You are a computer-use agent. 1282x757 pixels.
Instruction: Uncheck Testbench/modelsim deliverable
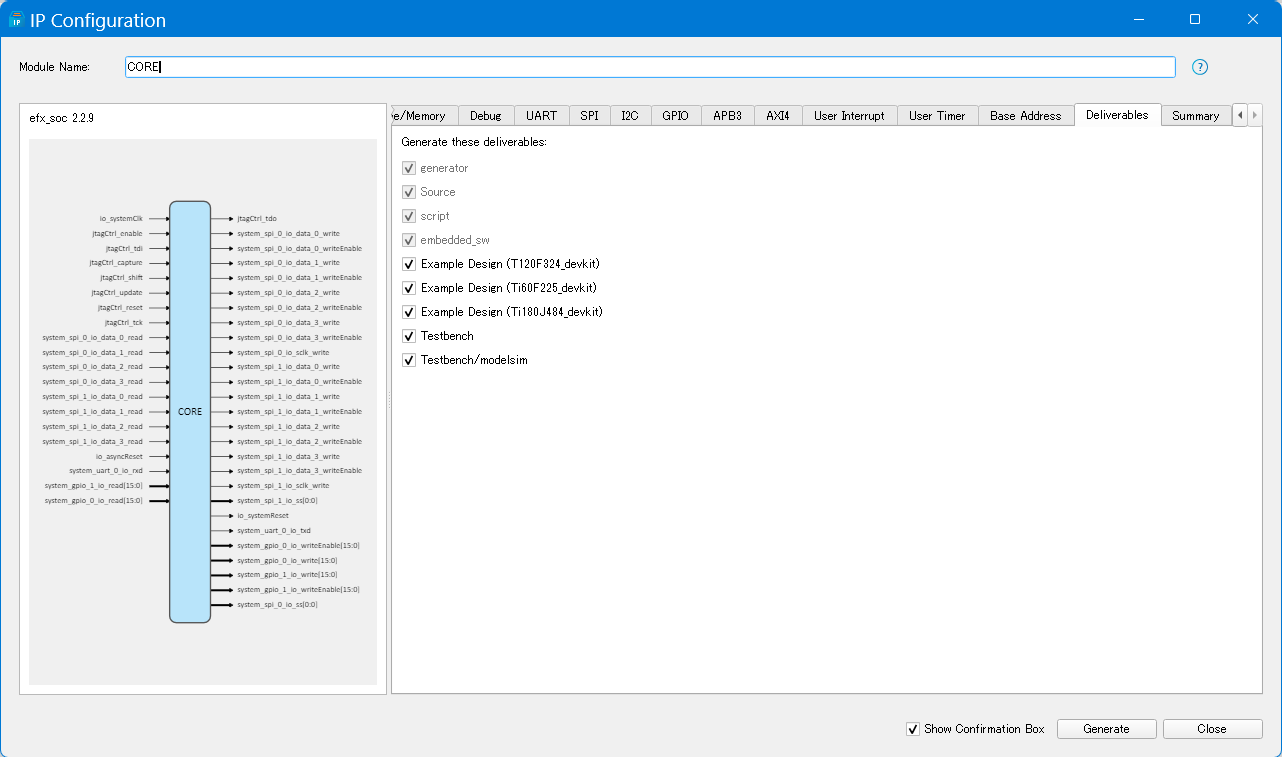[409, 360]
